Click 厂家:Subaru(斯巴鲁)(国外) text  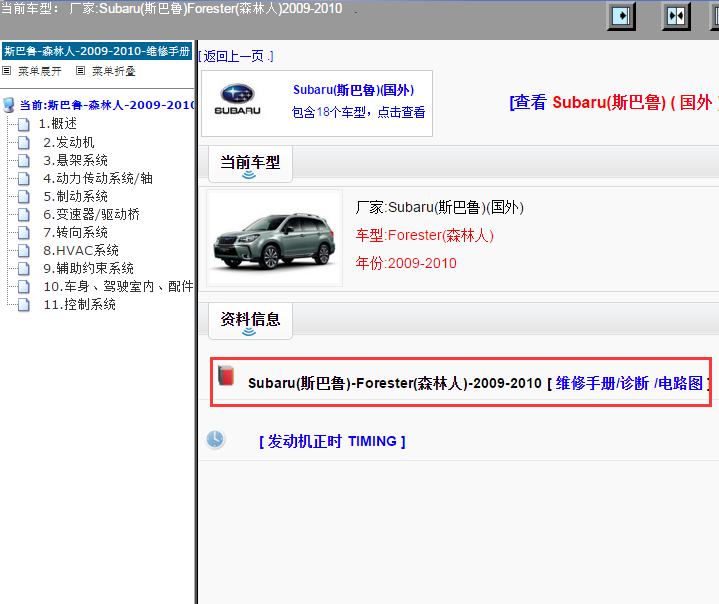[439, 207]
